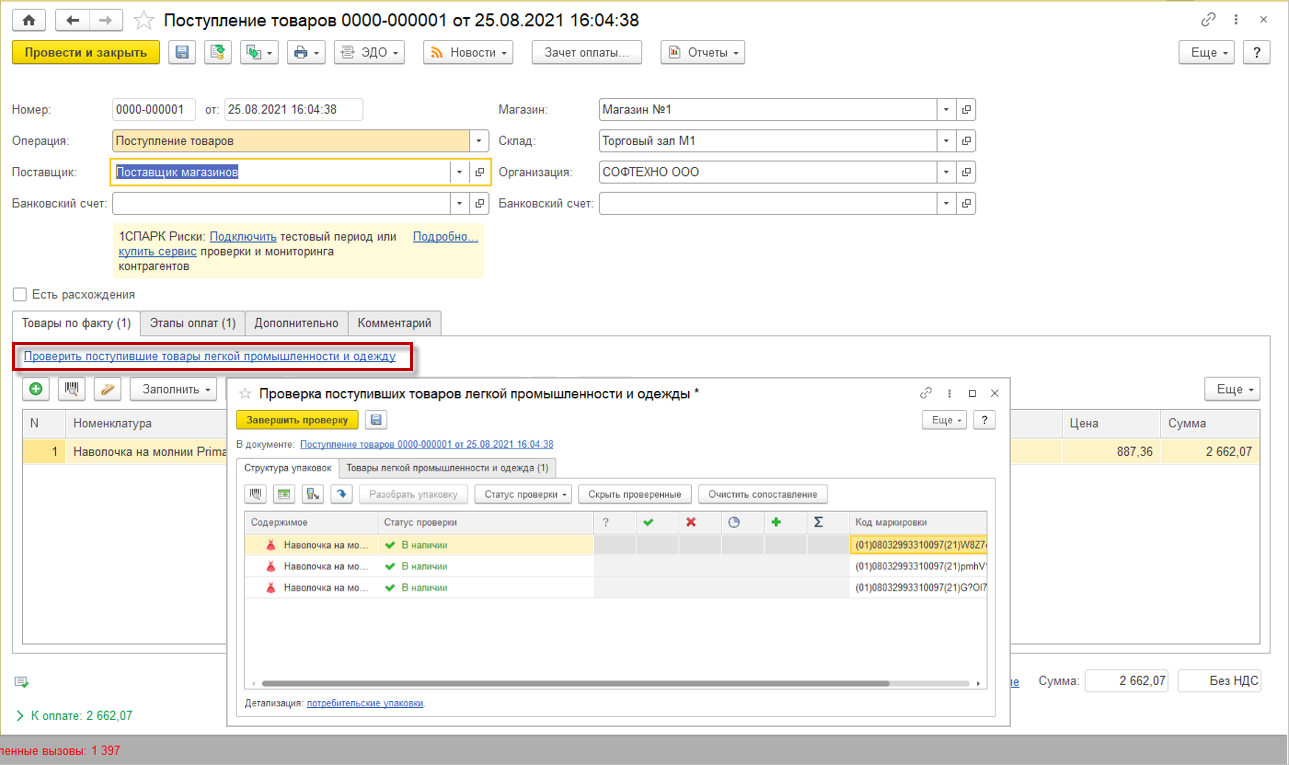This screenshot has width=1289, height=765.
Task: Open Еще menu in main toolbar
Action: tap(1207, 53)
